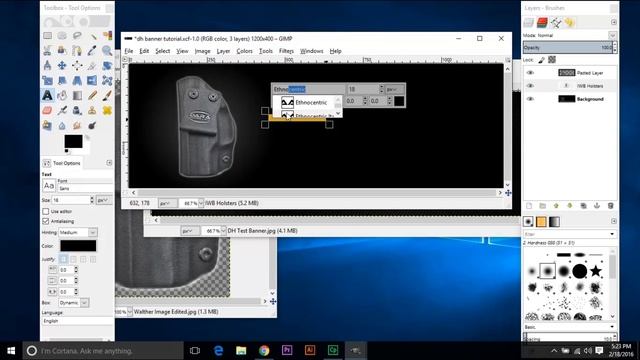Select the Move tool
This screenshot has width=640, height=360.
62,65
